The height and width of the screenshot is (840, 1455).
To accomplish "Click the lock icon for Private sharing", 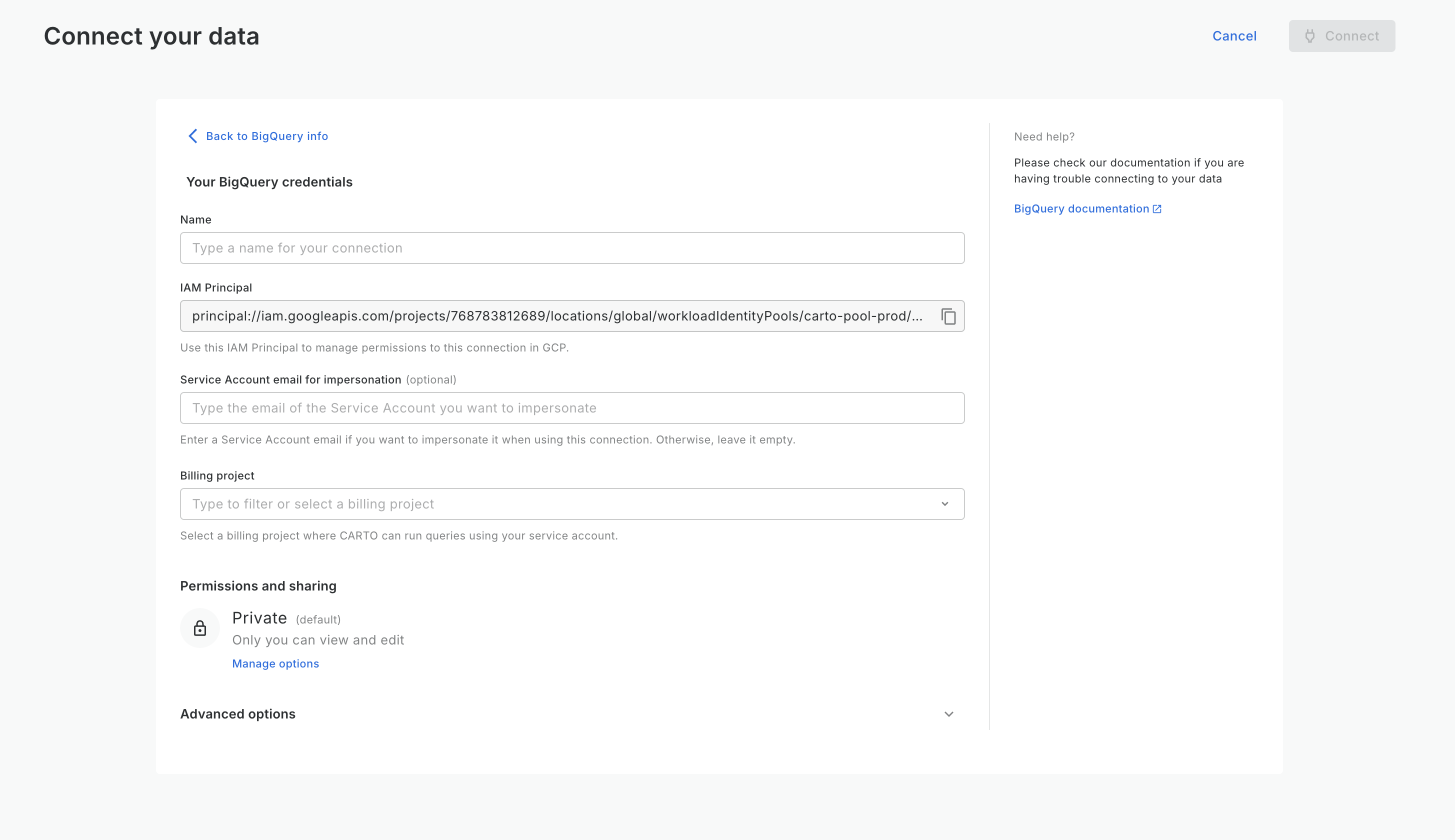I will click(x=199, y=628).
